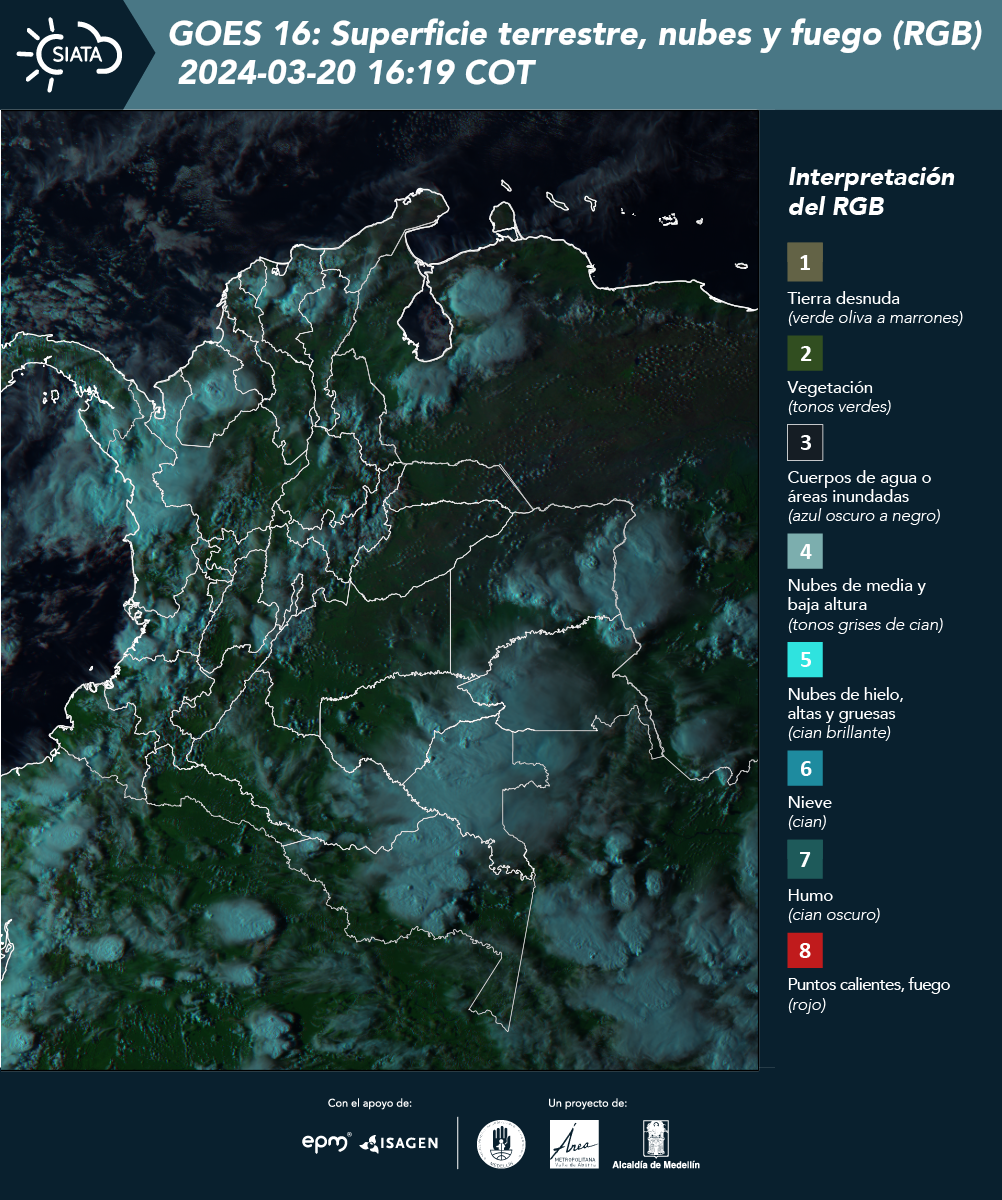Select legend swatch 6 for snow
The height and width of the screenshot is (1200, 1002).
tap(805, 768)
